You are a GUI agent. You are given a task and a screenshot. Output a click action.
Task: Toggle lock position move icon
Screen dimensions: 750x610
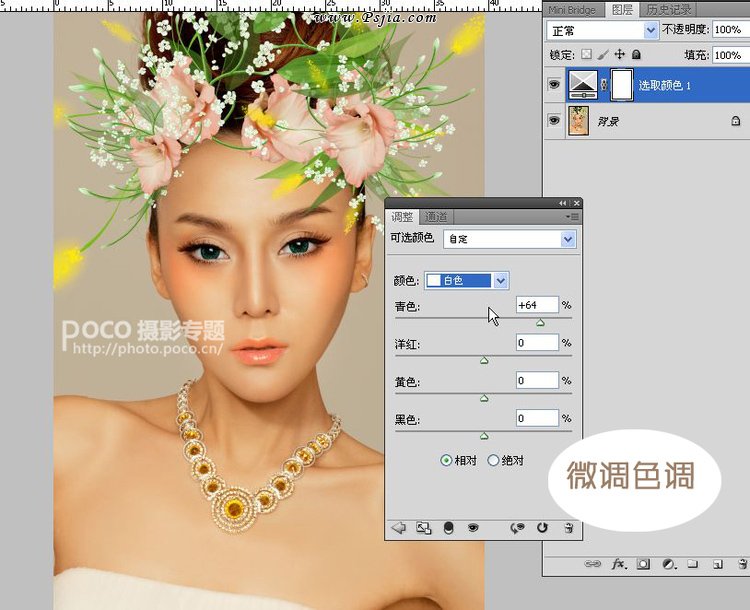coord(619,54)
